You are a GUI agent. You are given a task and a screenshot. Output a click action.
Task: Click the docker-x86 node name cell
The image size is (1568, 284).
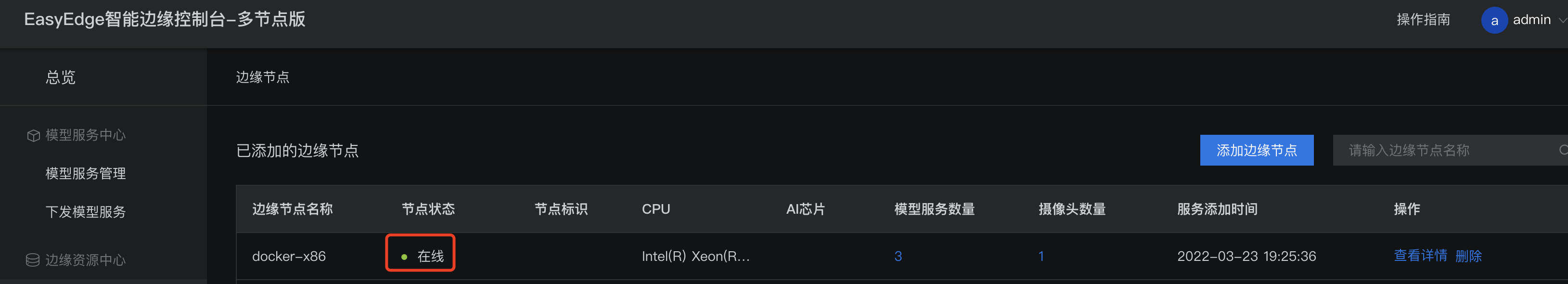pyautogui.click(x=288, y=256)
